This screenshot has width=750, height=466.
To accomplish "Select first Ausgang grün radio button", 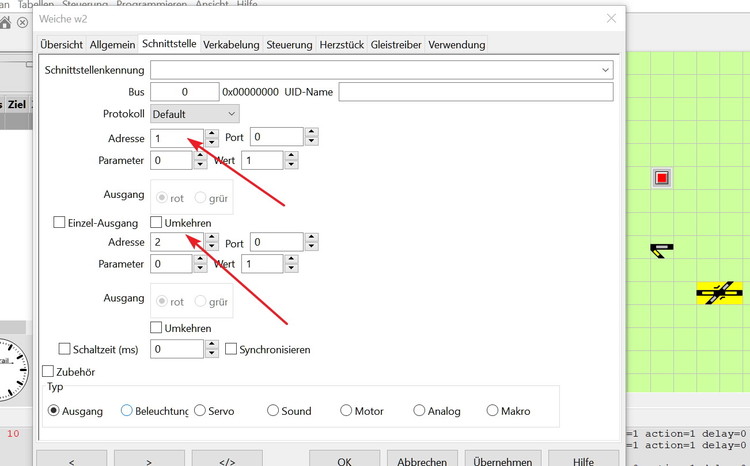I will 200,198.
